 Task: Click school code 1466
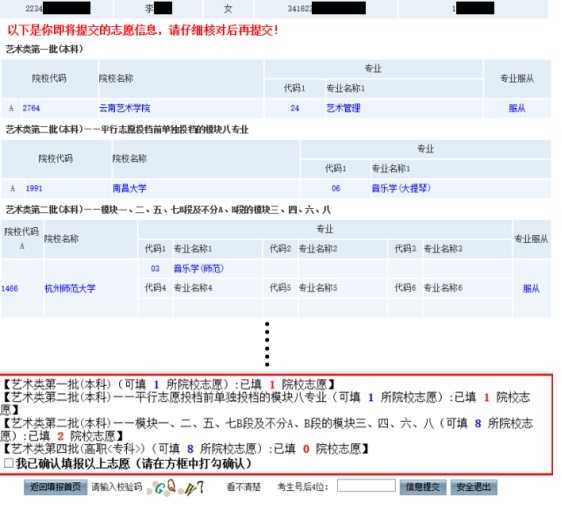9,288
